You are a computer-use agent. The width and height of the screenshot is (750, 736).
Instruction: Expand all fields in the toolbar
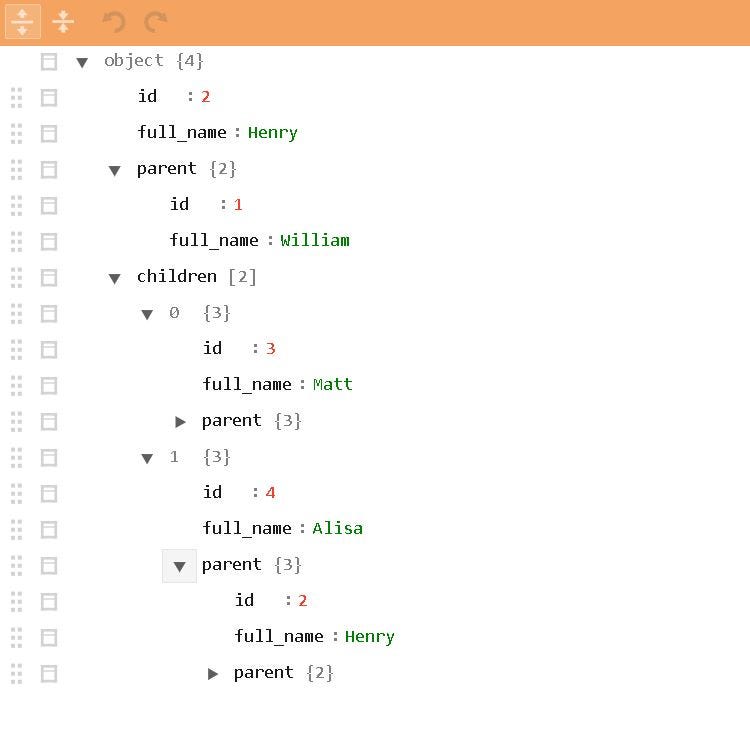point(22,22)
